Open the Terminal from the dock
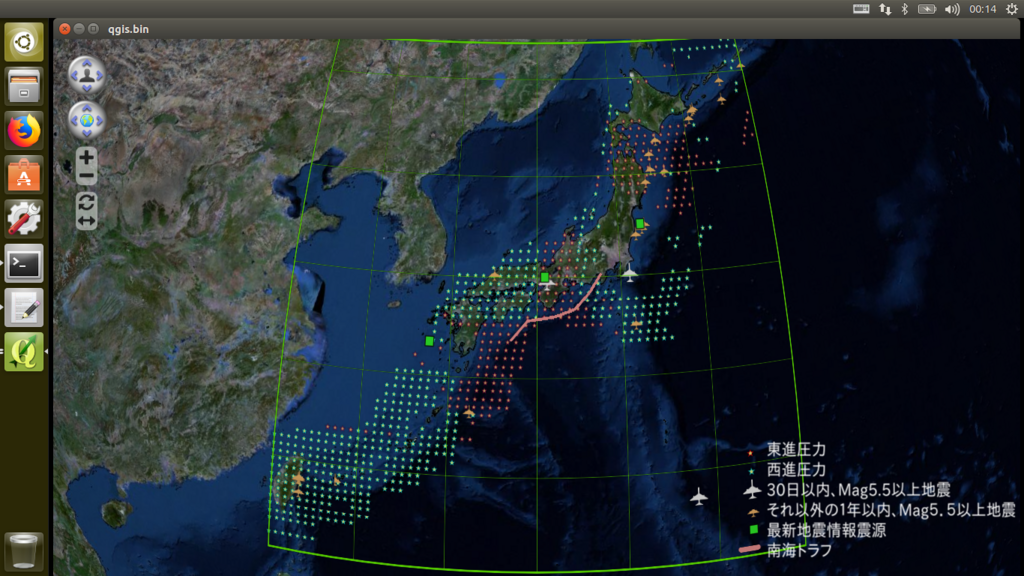Image resolution: width=1024 pixels, height=576 pixels. 24,263
